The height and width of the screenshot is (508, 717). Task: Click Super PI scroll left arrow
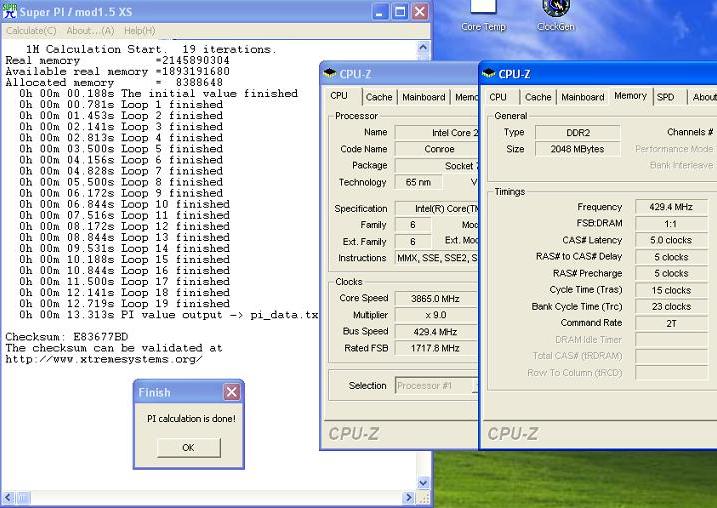[8, 497]
